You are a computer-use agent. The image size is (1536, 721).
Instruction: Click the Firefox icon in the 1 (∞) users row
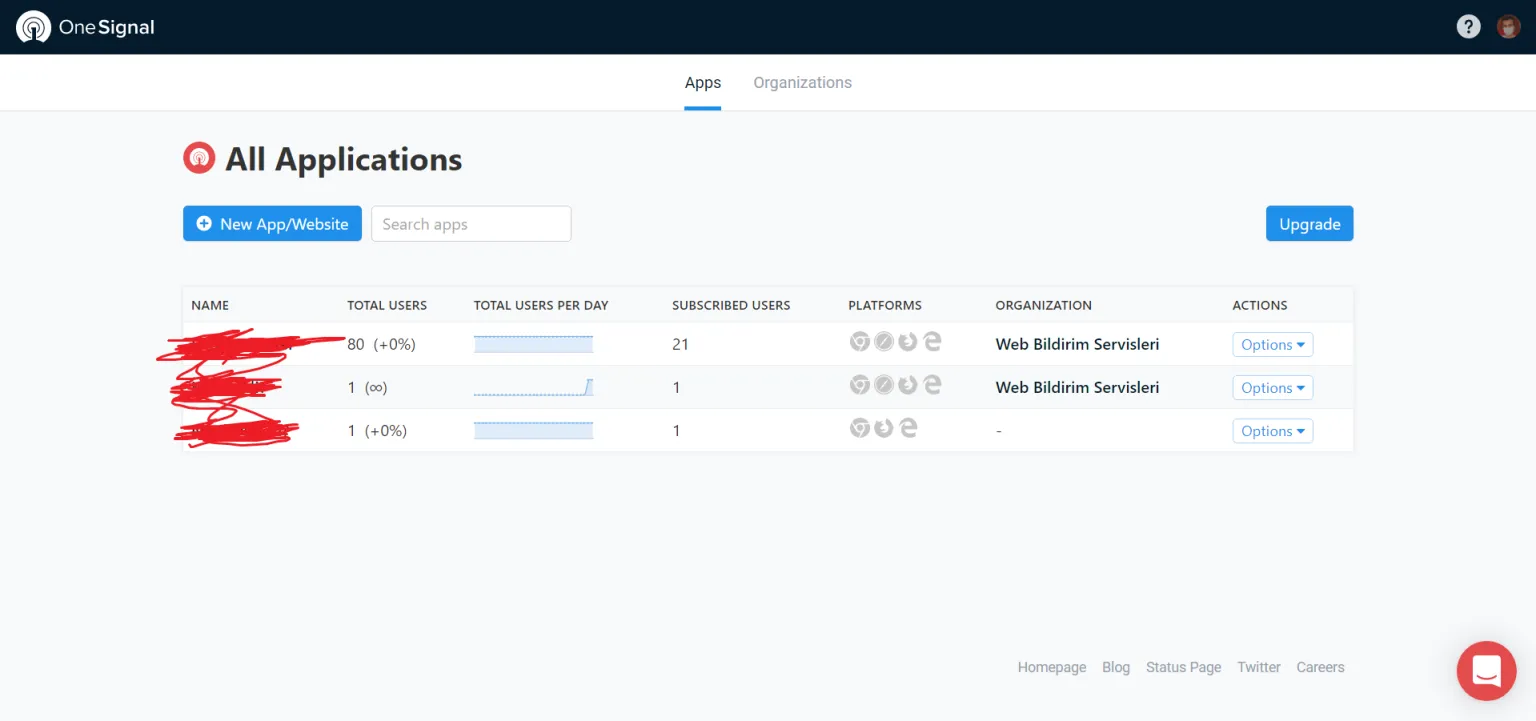pyautogui.click(x=908, y=385)
